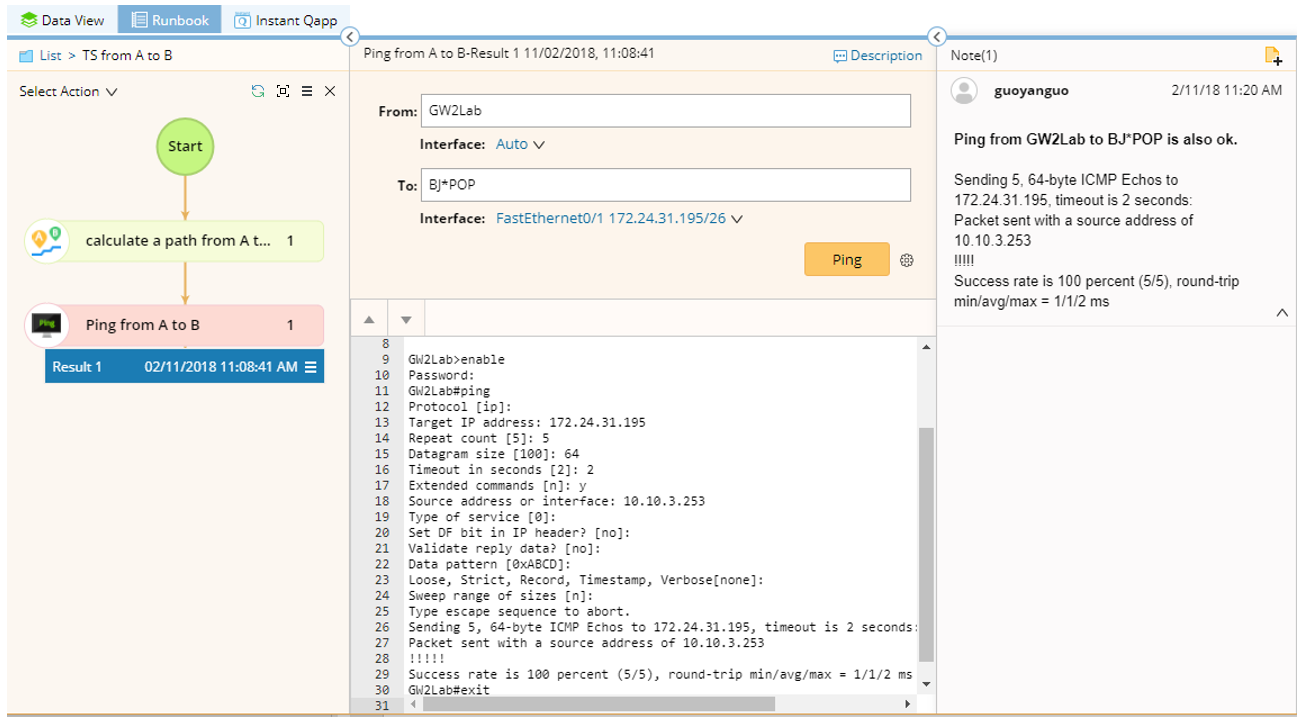Click the calculate path node icon
The height and width of the screenshot is (717, 1300).
[x=46, y=241]
